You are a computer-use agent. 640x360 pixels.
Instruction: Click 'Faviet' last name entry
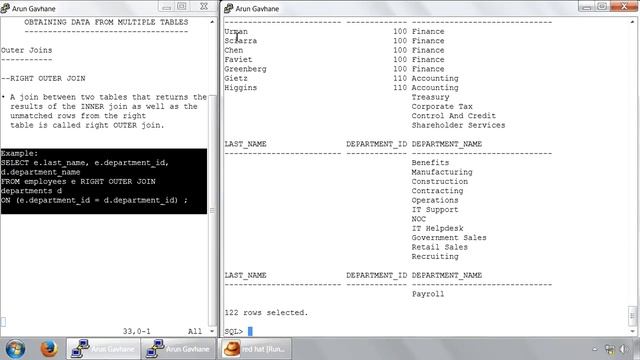coord(238,59)
